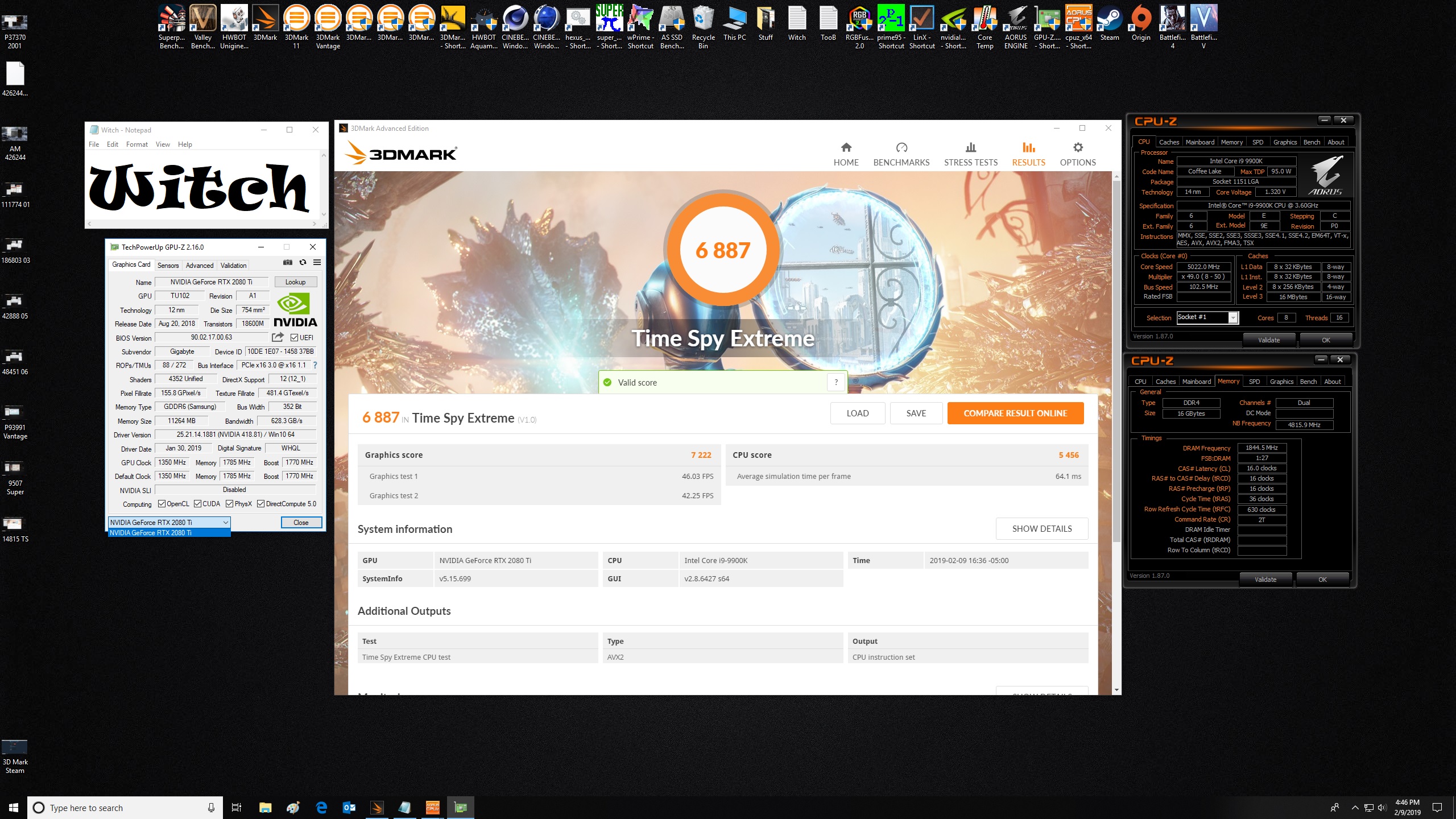Click SHOW DETAILS for System information

[1041, 528]
